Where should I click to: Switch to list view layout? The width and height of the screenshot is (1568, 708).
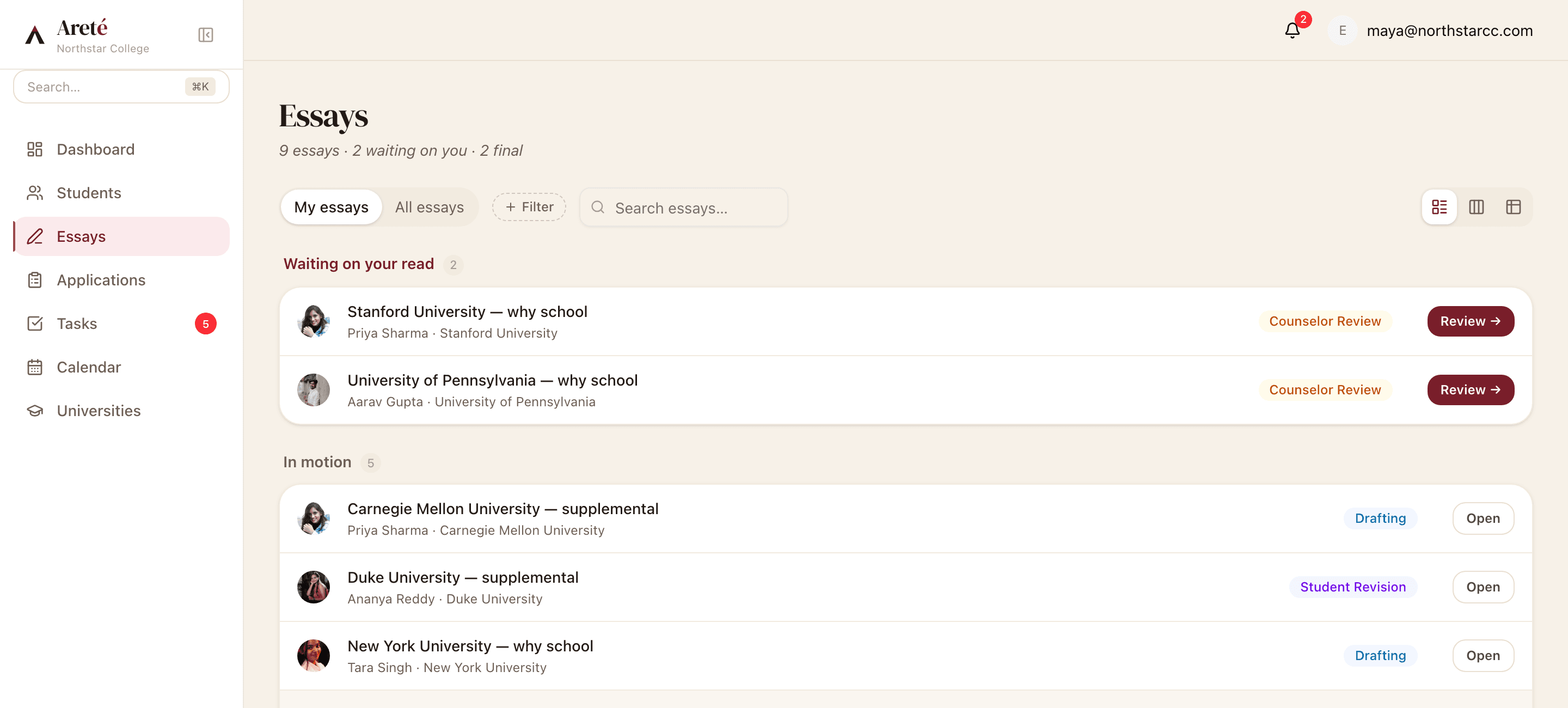point(1439,207)
